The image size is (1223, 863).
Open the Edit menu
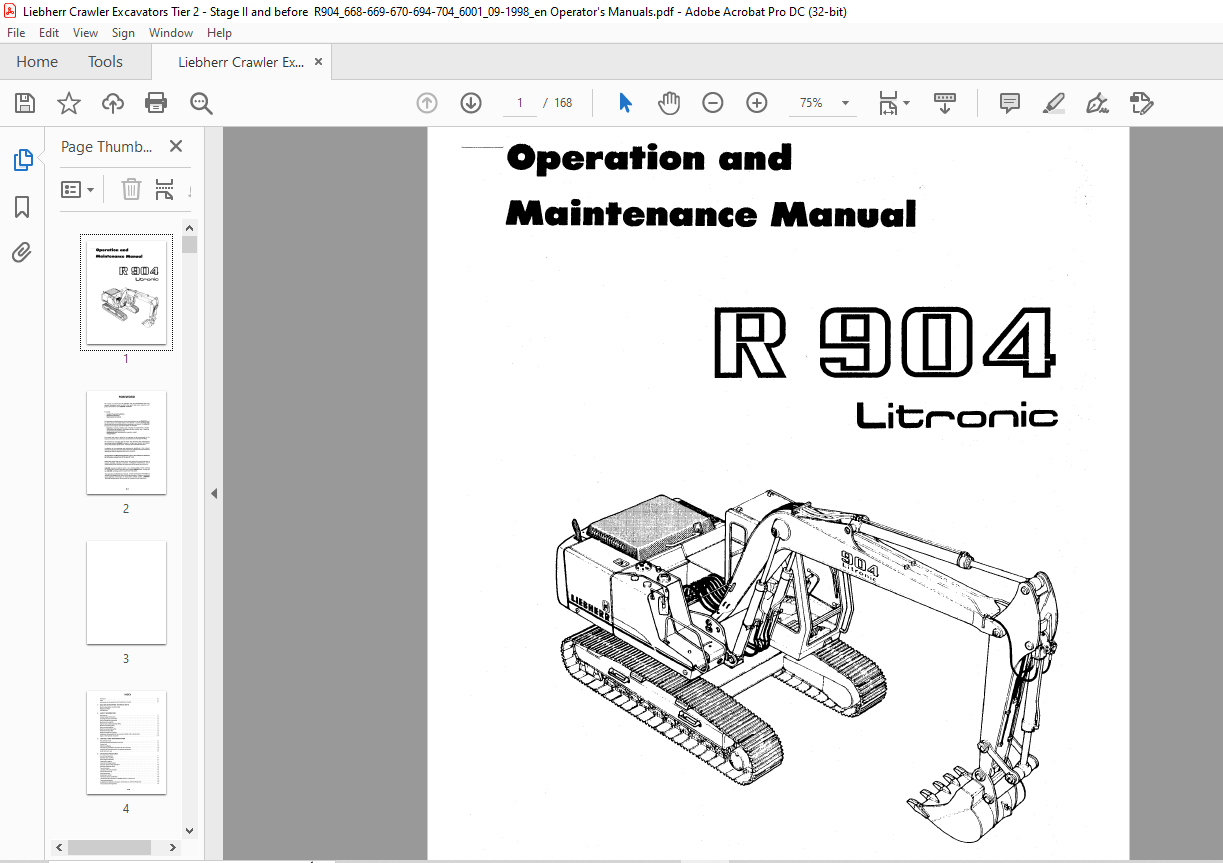coord(49,33)
